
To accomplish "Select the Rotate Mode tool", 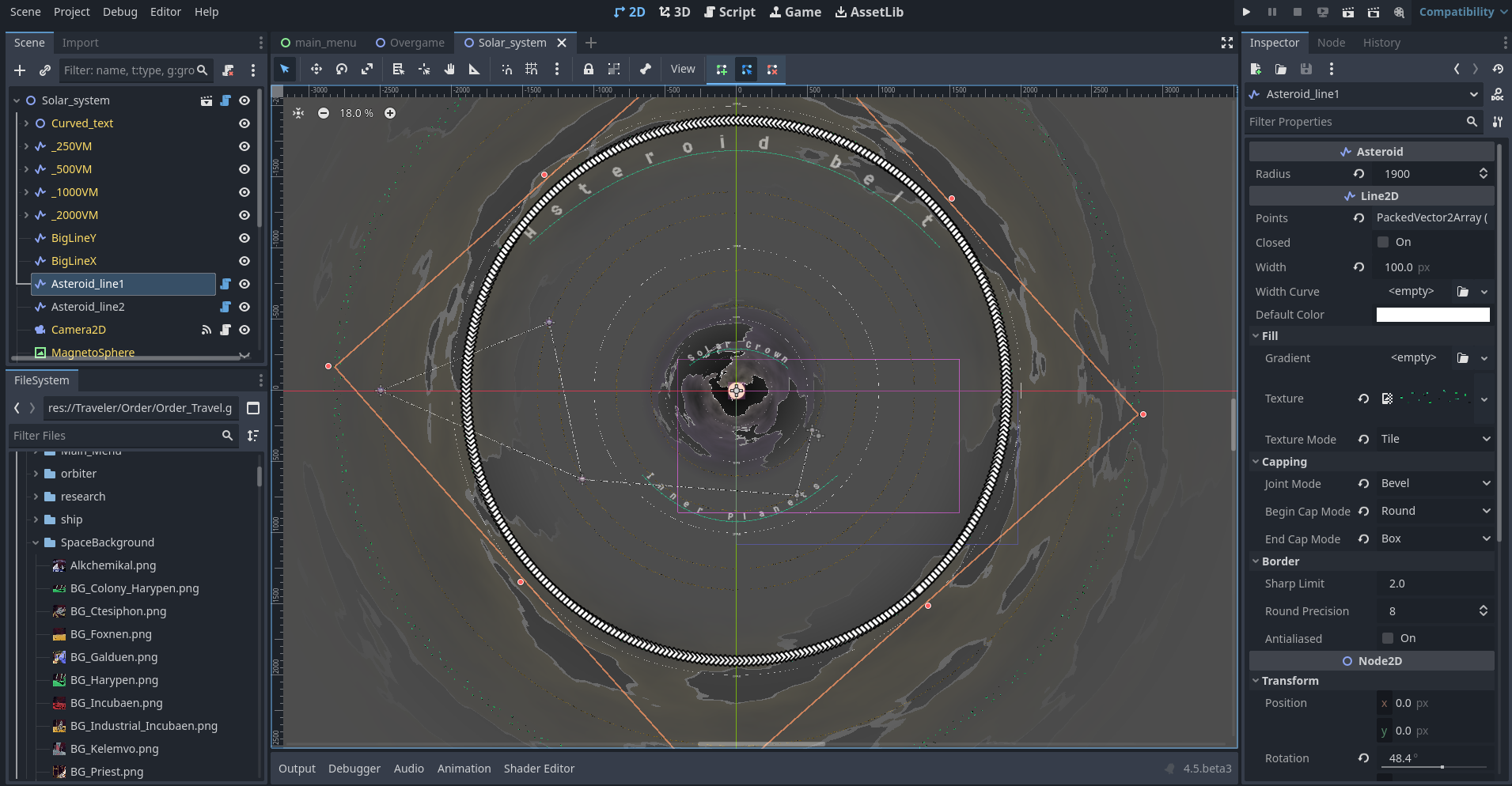I will tap(342, 70).
